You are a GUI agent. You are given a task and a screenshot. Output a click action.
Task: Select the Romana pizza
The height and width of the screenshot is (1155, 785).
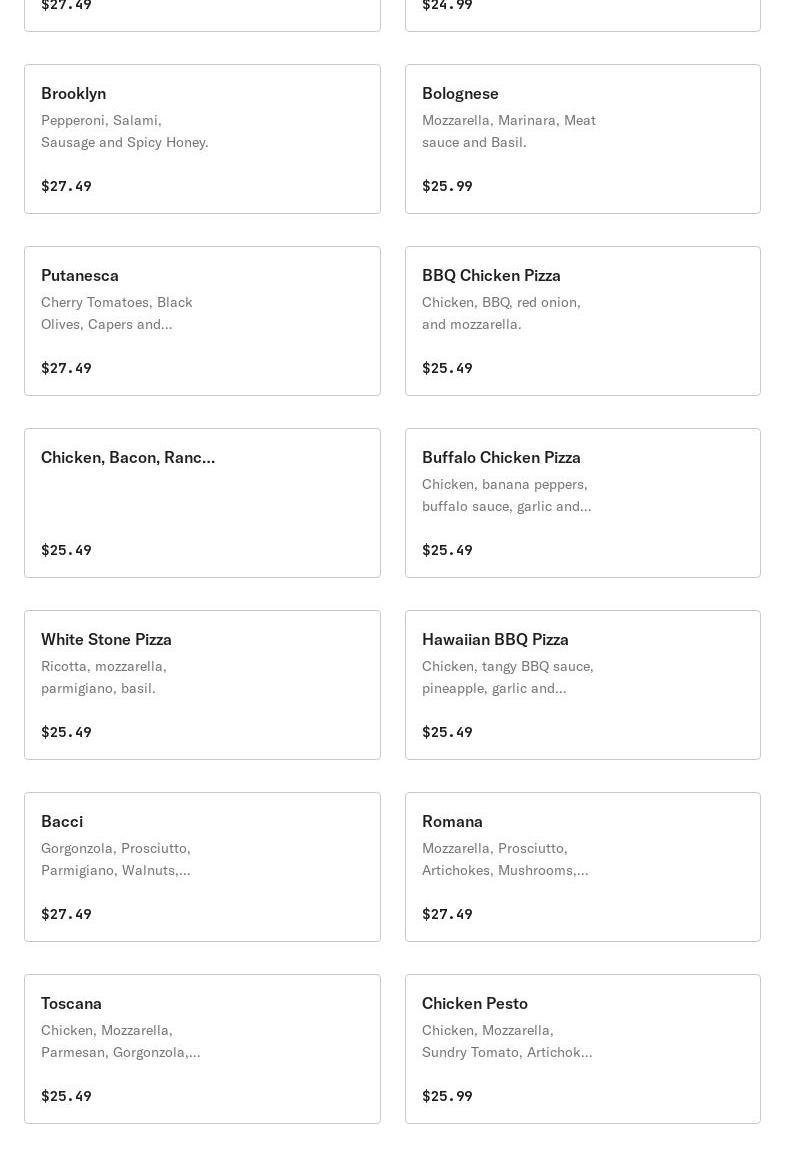point(582,867)
